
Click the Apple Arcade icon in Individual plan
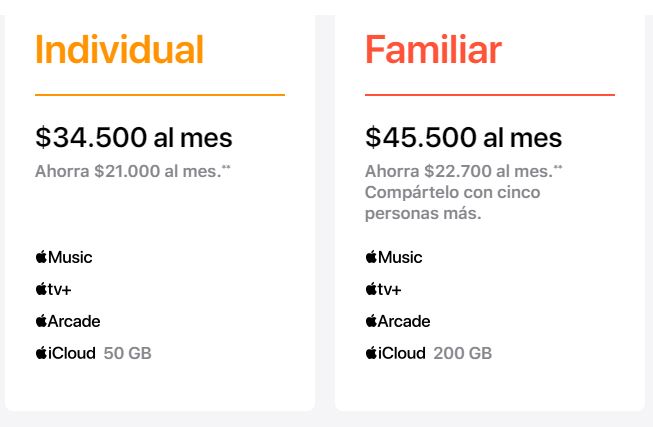(67, 321)
